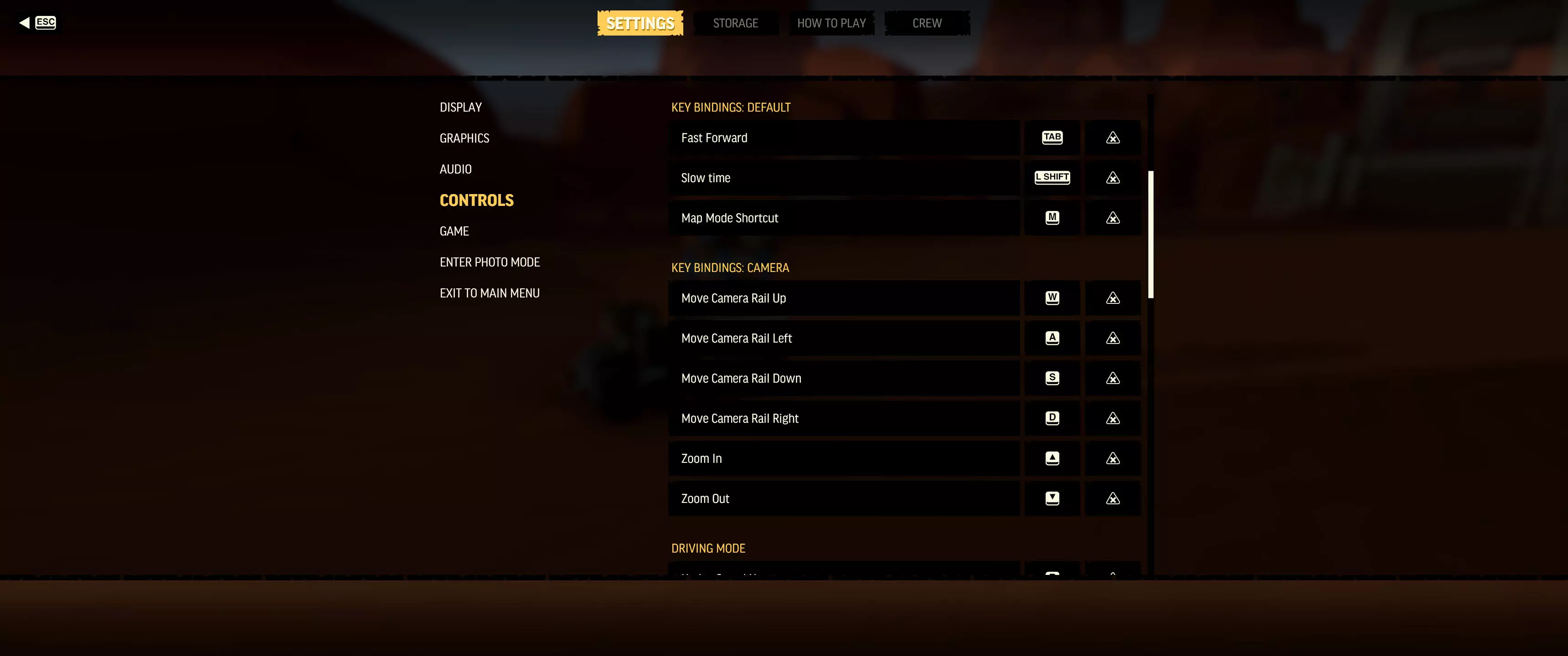Click the up arrow key icon for Zoom In
Viewport: 1568px width, 656px height.
pyautogui.click(x=1052, y=458)
